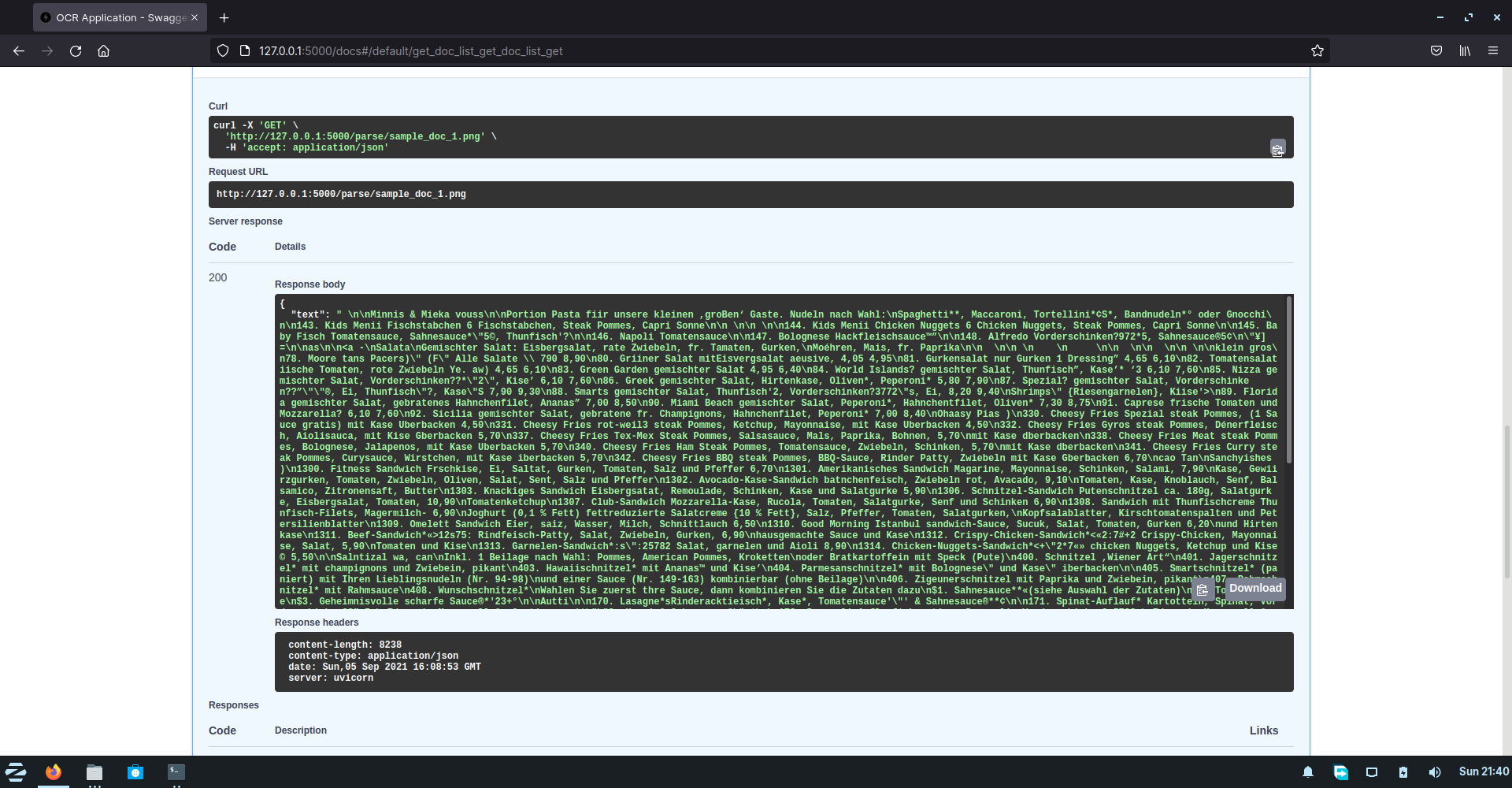Viewport: 1512px width, 788px height.
Task: View site security shield information
Action: pyautogui.click(x=223, y=50)
